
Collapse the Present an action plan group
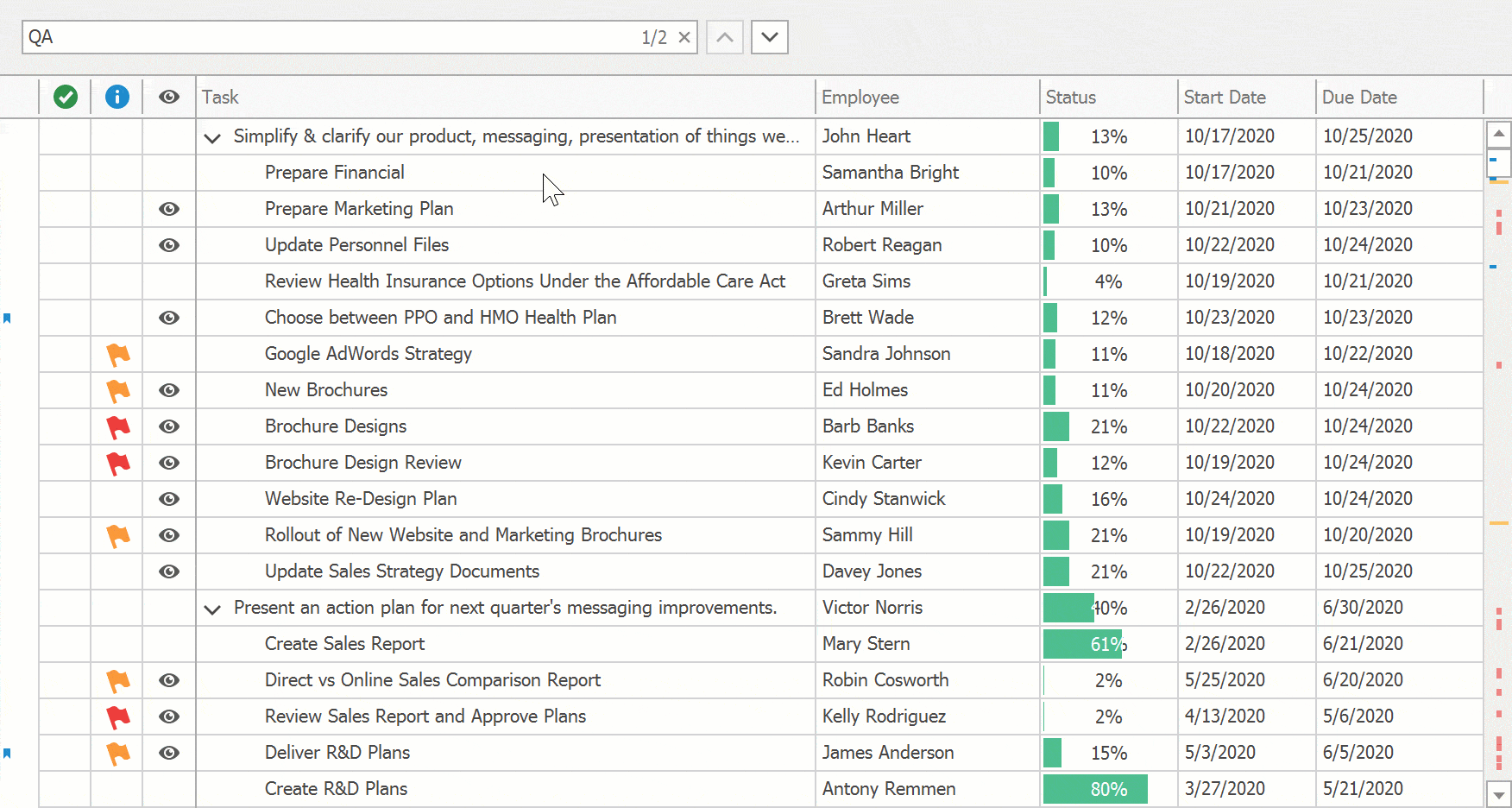[x=212, y=608]
